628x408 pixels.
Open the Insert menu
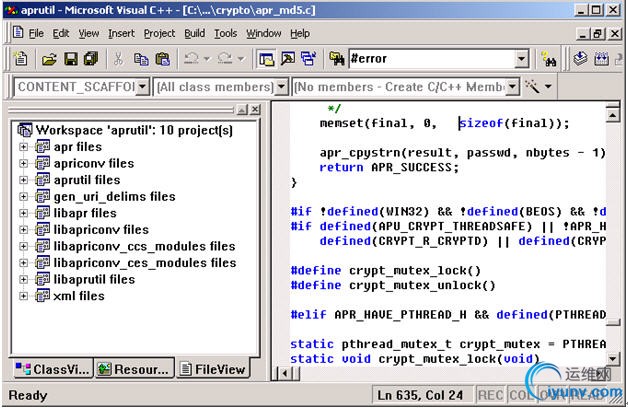121,33
